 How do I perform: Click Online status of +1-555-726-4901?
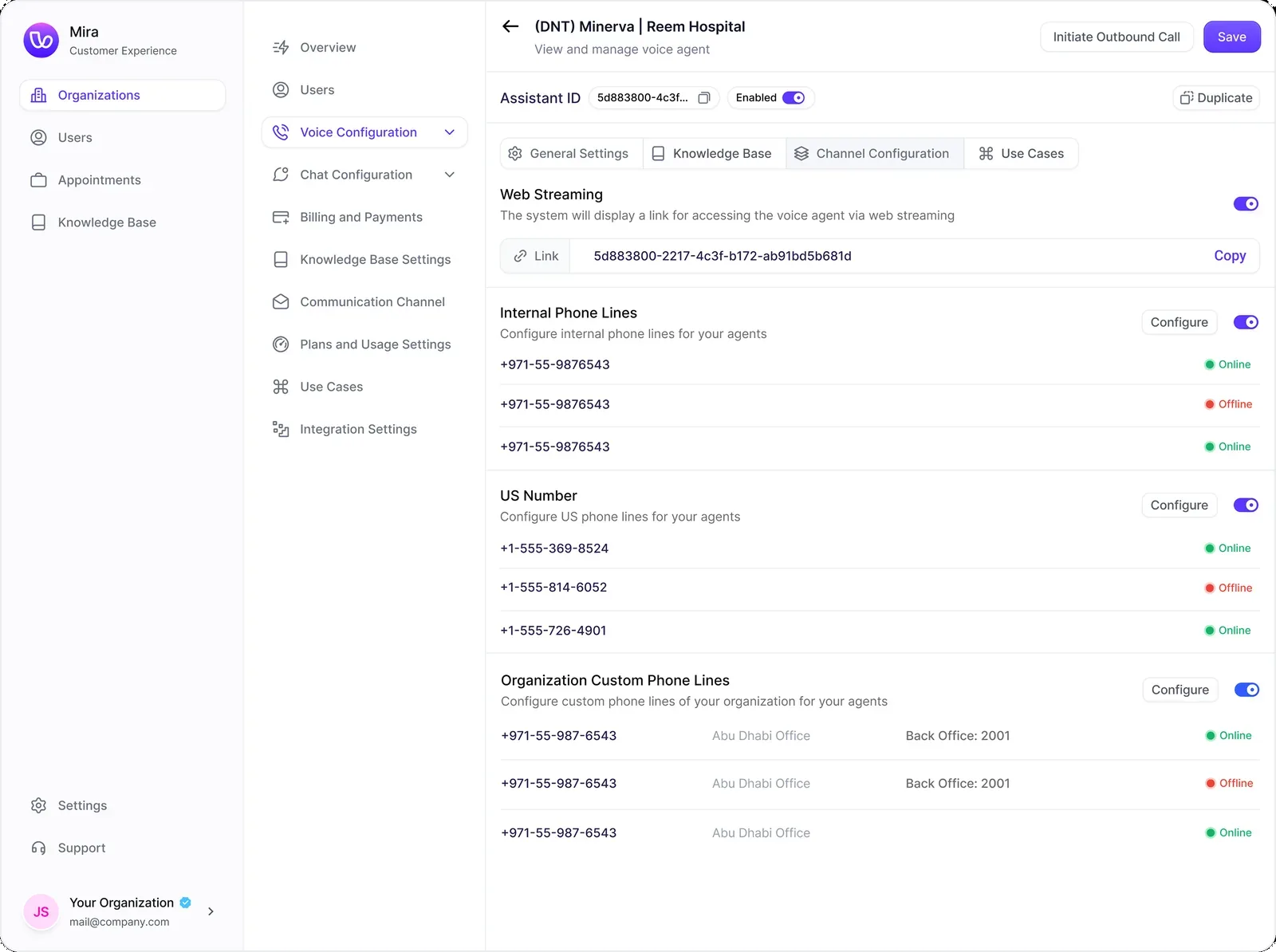1227,631
